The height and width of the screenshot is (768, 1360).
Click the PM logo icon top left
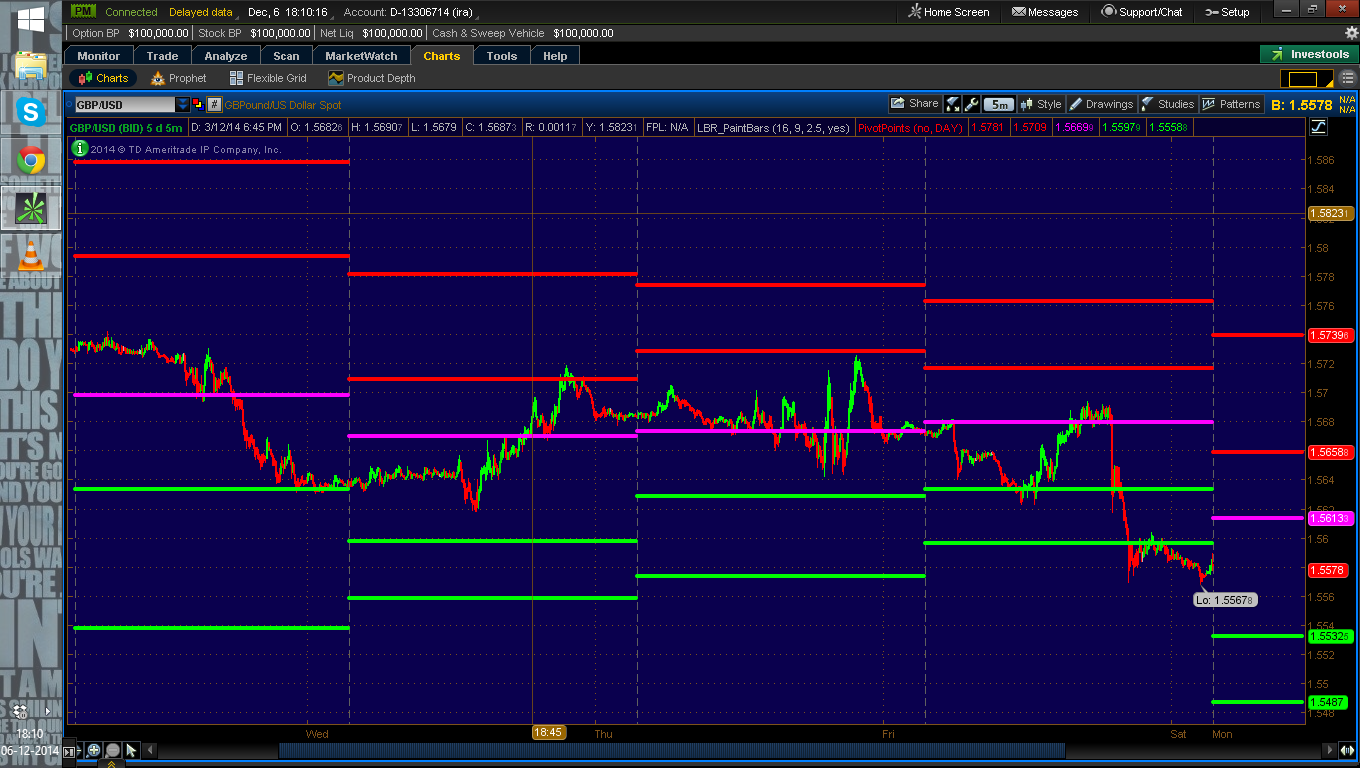tap(84, 12)
